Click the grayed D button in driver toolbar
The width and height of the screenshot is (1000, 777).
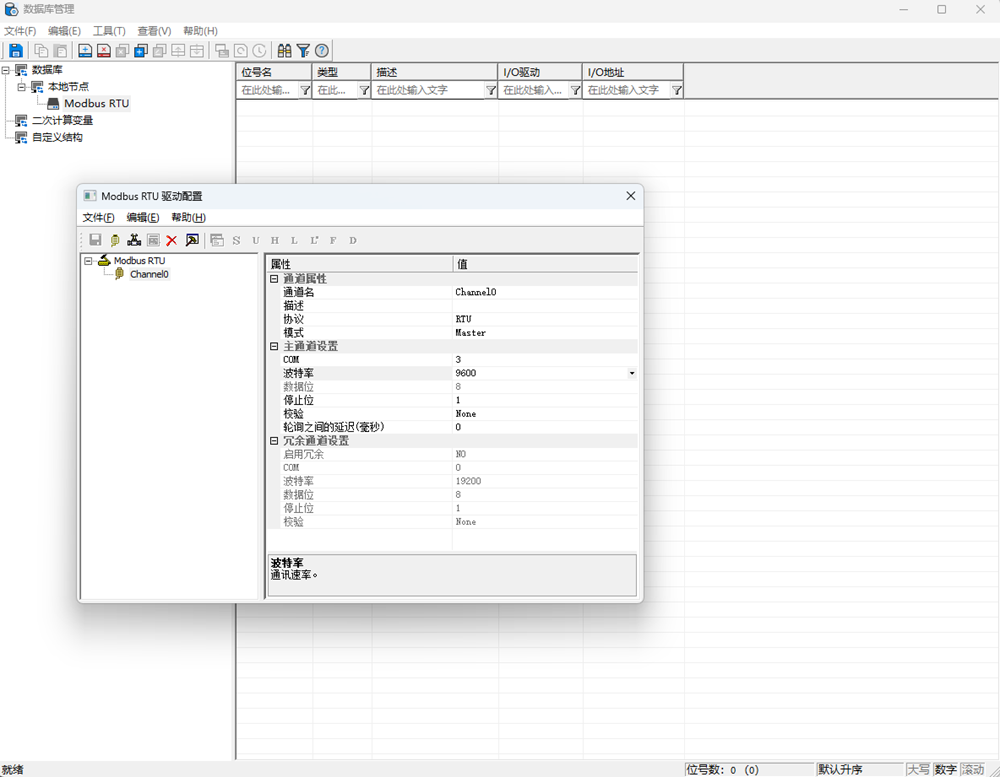point(353,240)
